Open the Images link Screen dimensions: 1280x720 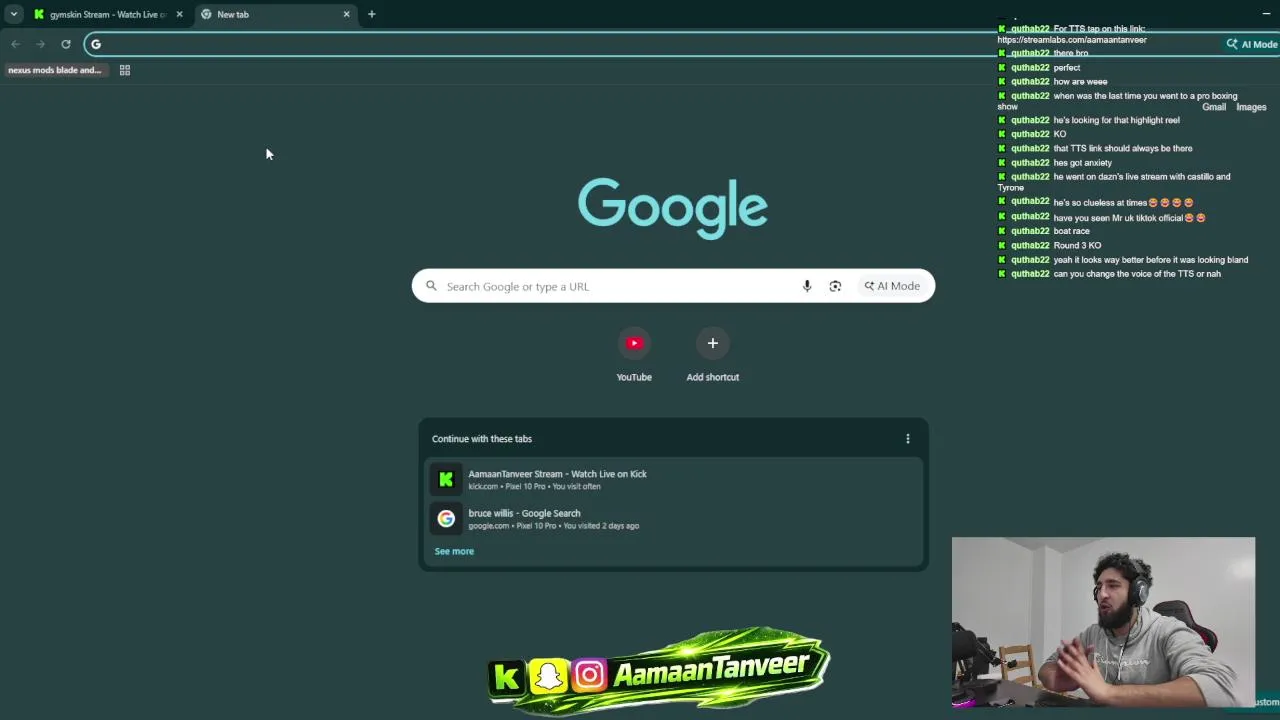1251,107
